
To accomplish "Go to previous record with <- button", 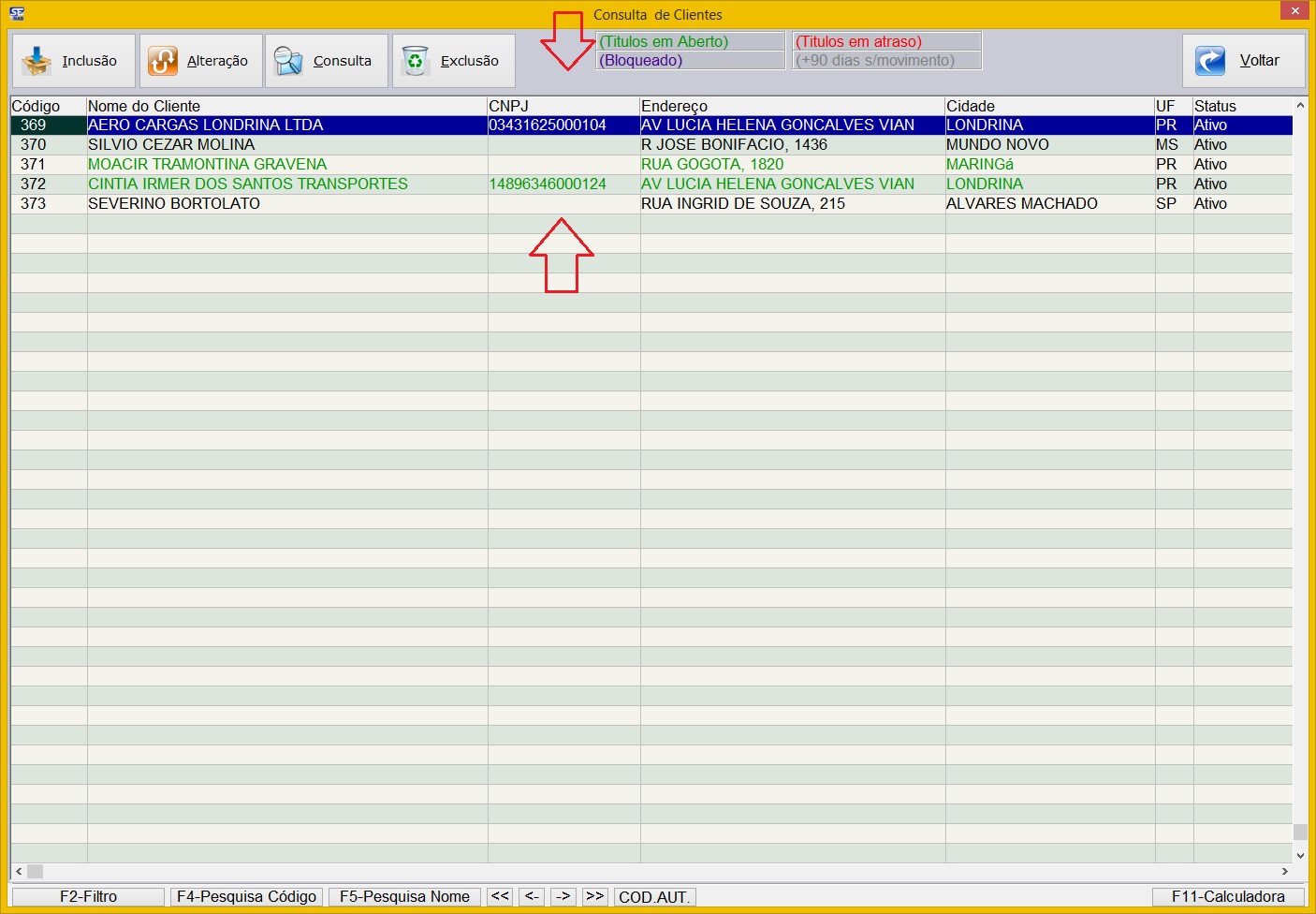I will pyautogui.click(x=532, y=896).
